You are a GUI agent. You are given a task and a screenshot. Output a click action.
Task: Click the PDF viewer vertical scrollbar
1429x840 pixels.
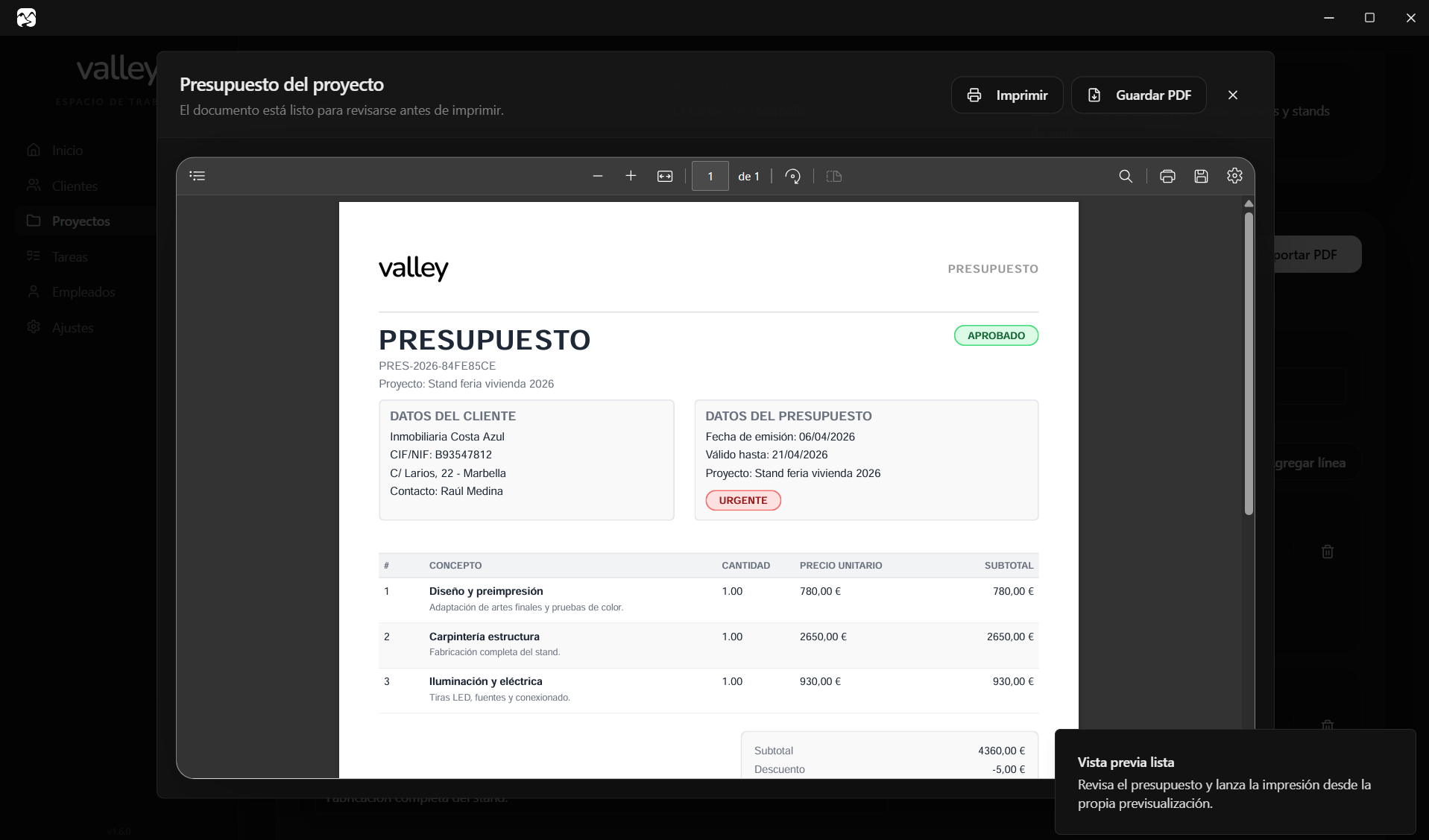(x=1249, y=365)
